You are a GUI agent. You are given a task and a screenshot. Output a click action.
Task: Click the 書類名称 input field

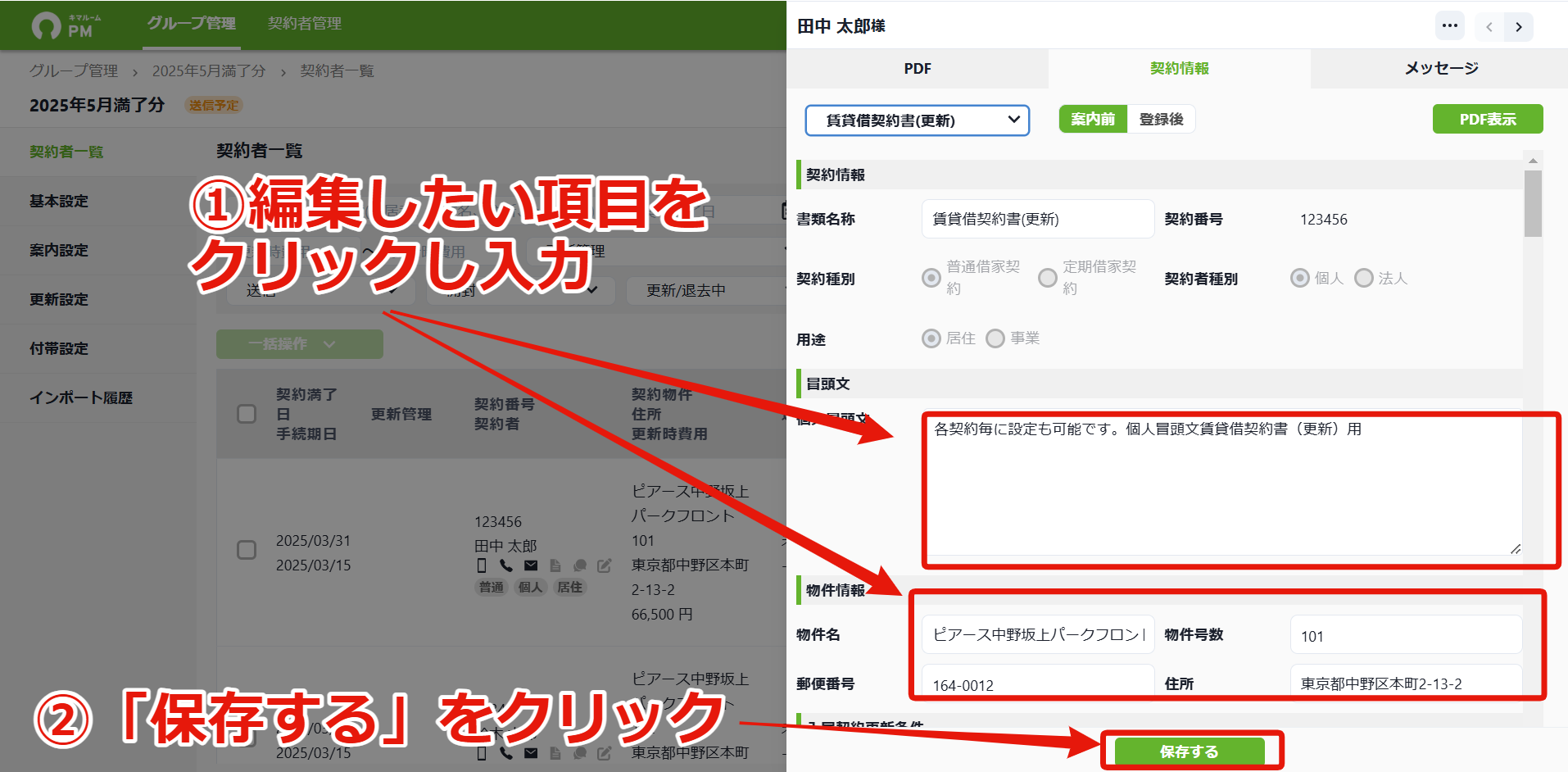point(1038,220)
